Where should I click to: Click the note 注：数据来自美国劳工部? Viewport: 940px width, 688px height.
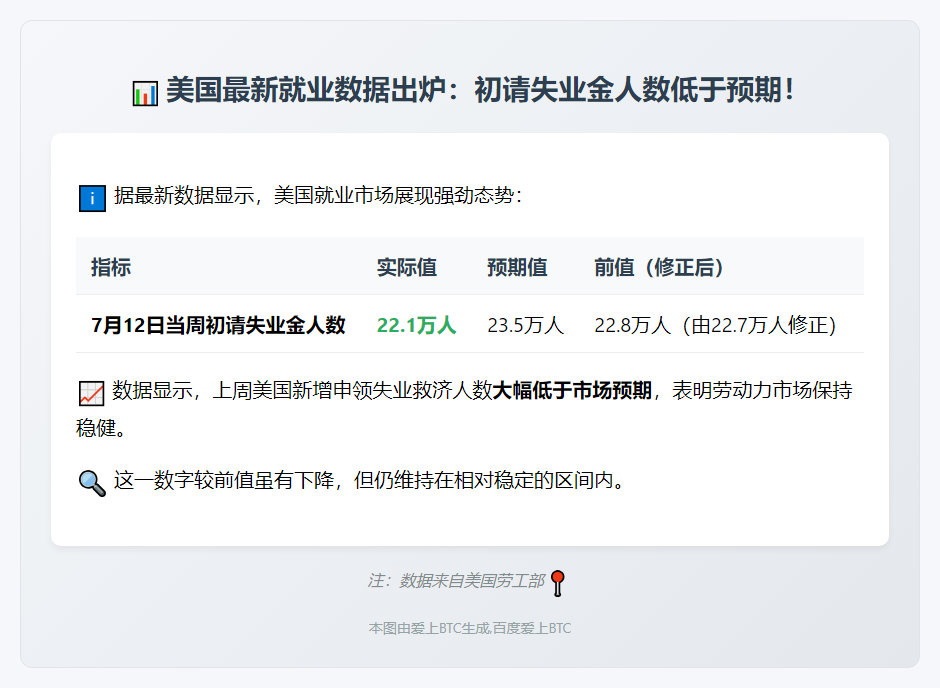point(456,581)
